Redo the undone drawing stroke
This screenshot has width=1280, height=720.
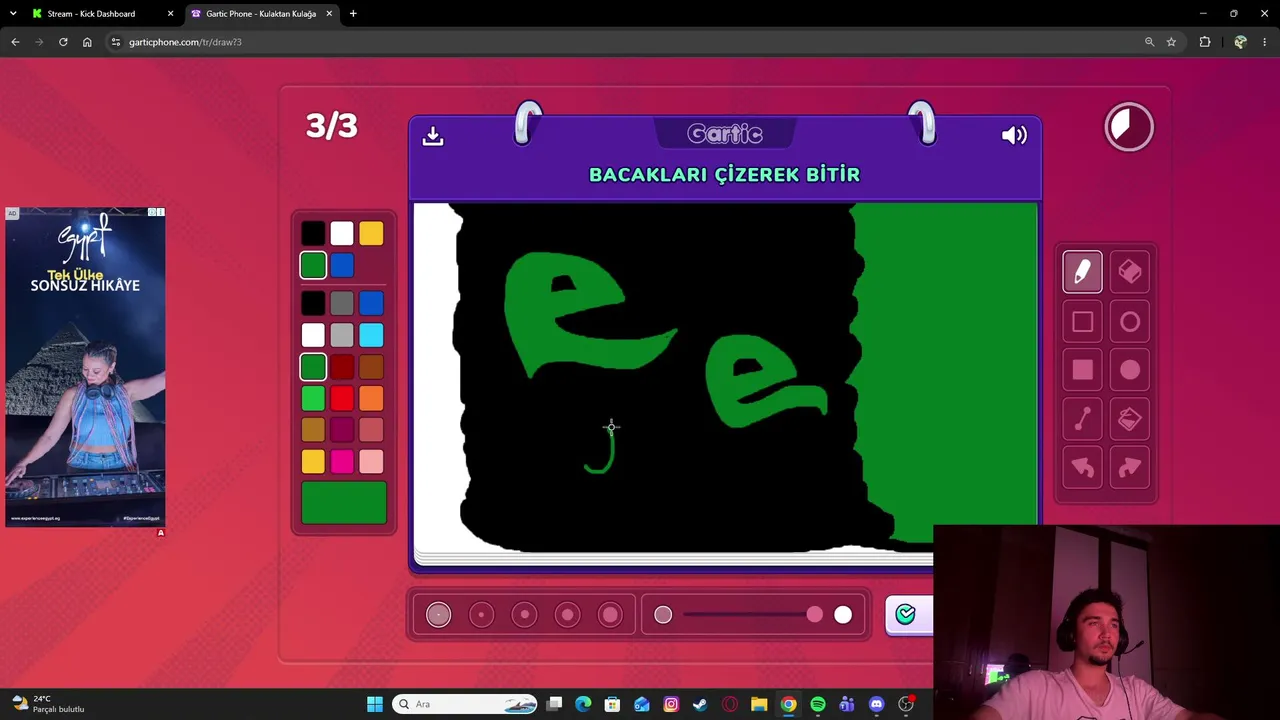(x=1130, y=468)
